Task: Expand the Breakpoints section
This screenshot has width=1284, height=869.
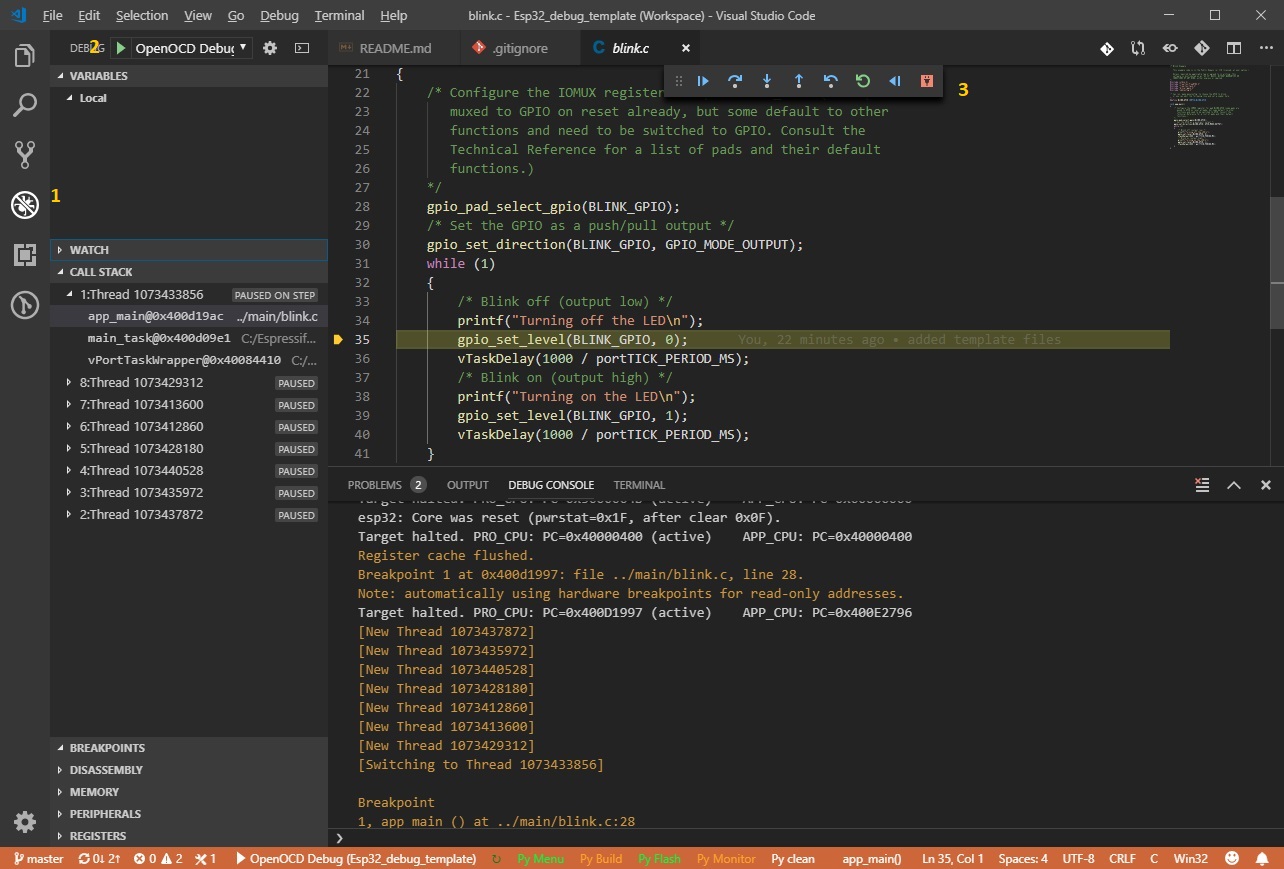Action: coord(107,748)
